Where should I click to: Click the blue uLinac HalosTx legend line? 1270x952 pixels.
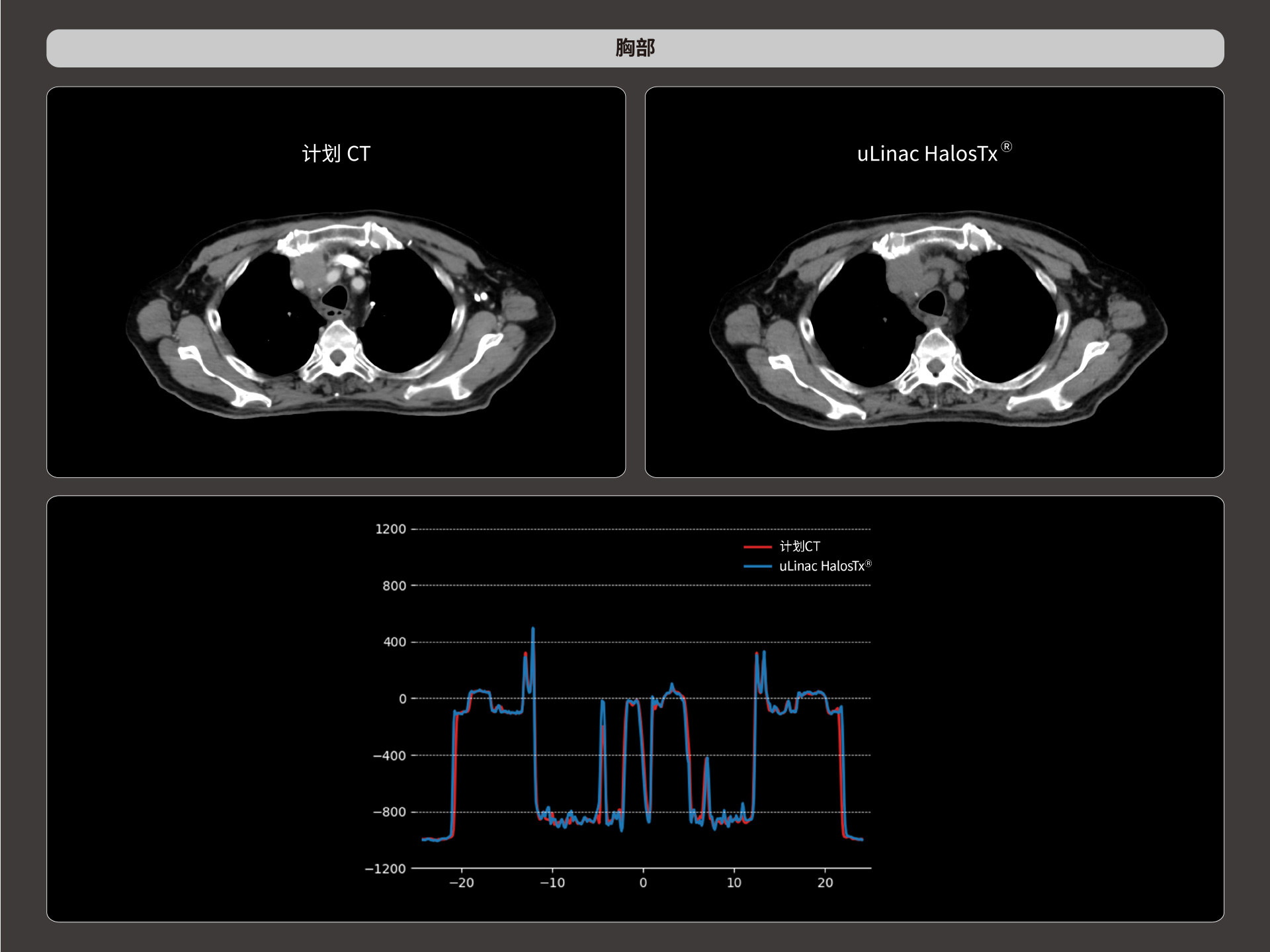tap(757, 566)
